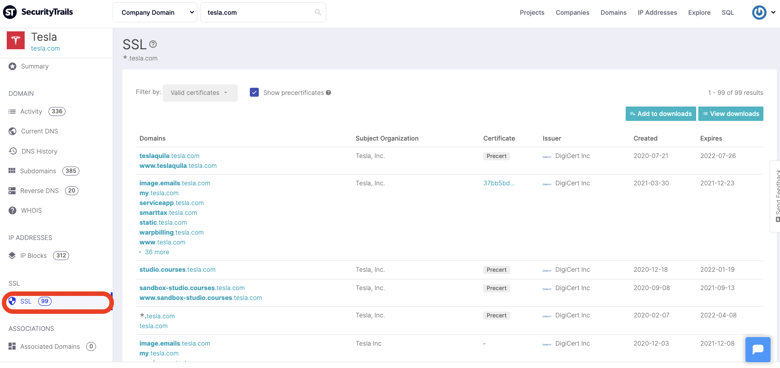Open teslaquila.tesla.com domain link

point(169,156)
